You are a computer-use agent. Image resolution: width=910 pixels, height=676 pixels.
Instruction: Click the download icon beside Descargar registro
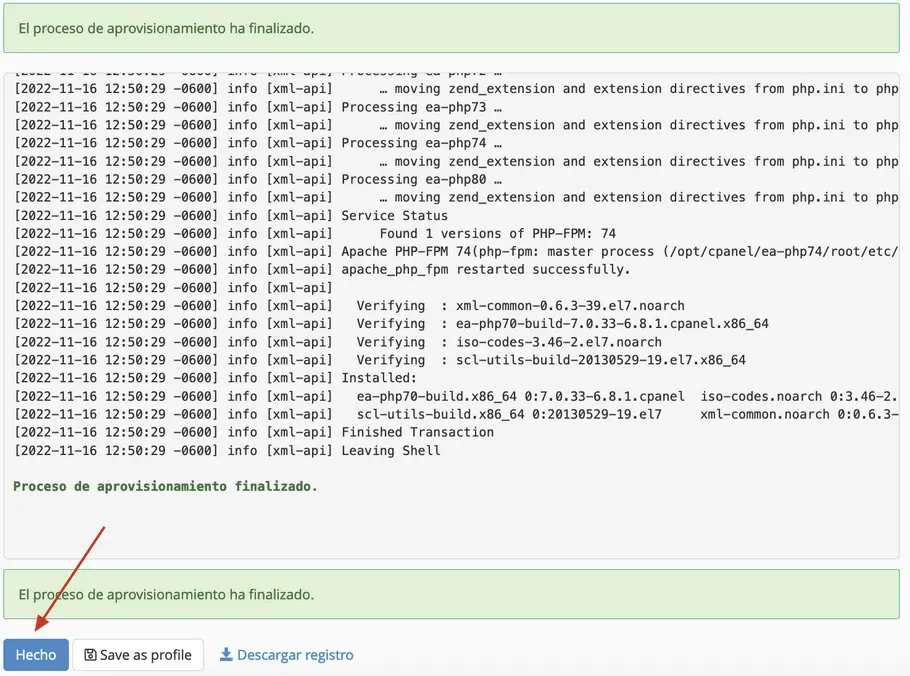[226, 655]
